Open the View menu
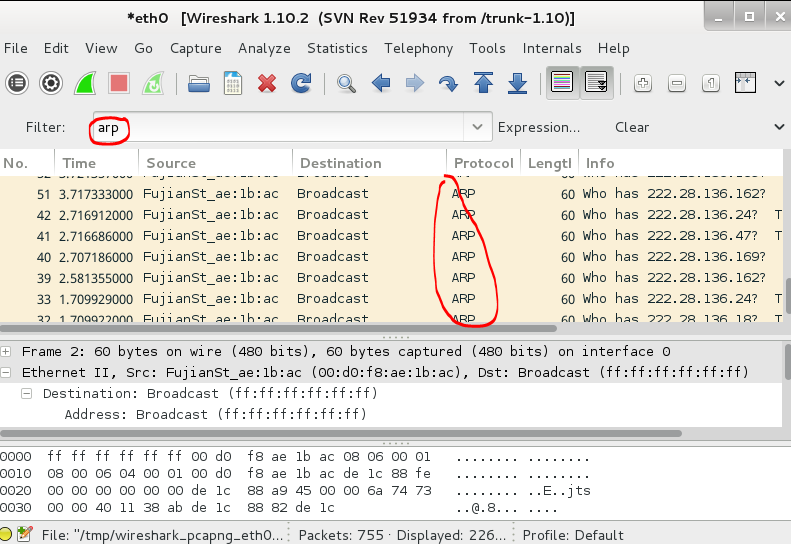Screen dimensions: 791x544 coord(101,48)
